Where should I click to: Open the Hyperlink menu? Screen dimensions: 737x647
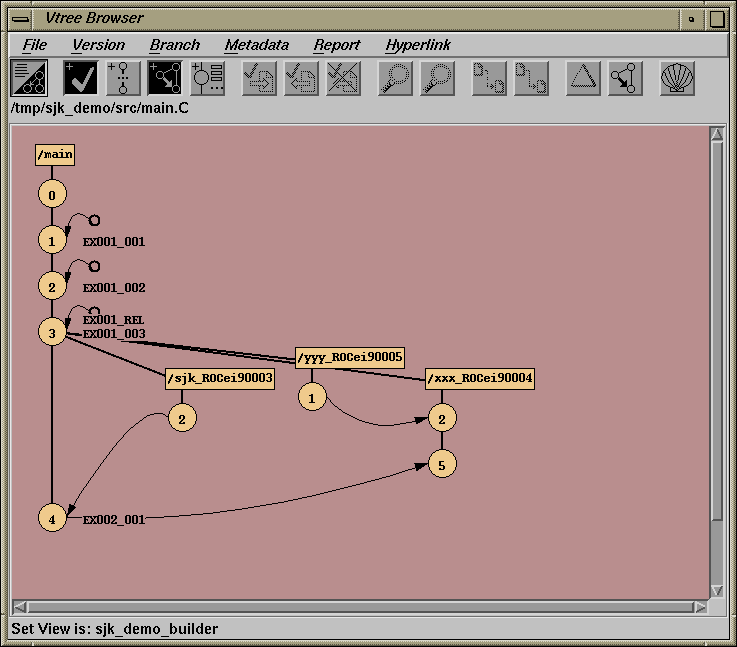pos(417,45)
